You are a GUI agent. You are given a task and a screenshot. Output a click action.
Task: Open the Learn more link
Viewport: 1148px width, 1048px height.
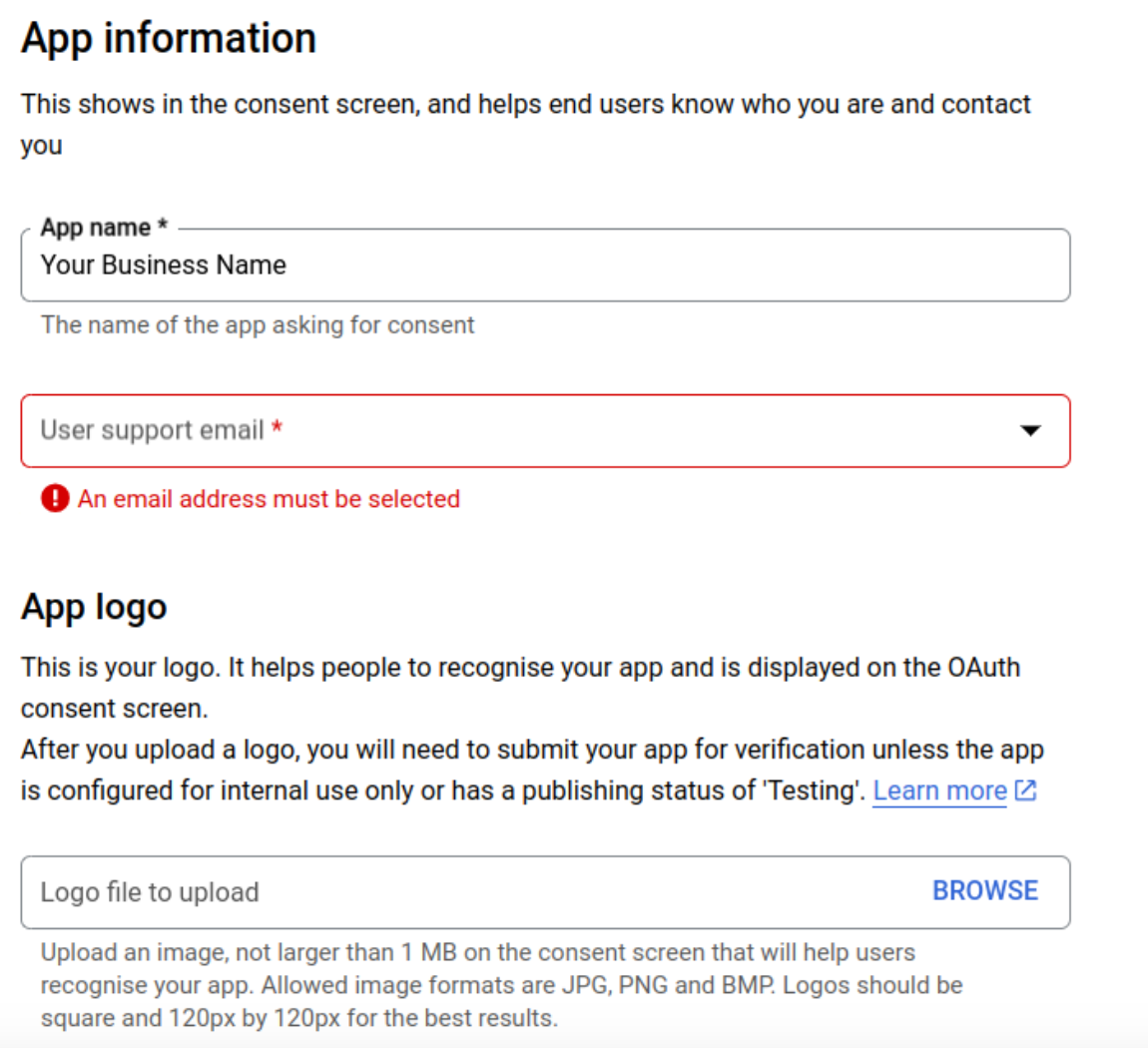pyautogui.click(x=939, y=790)
